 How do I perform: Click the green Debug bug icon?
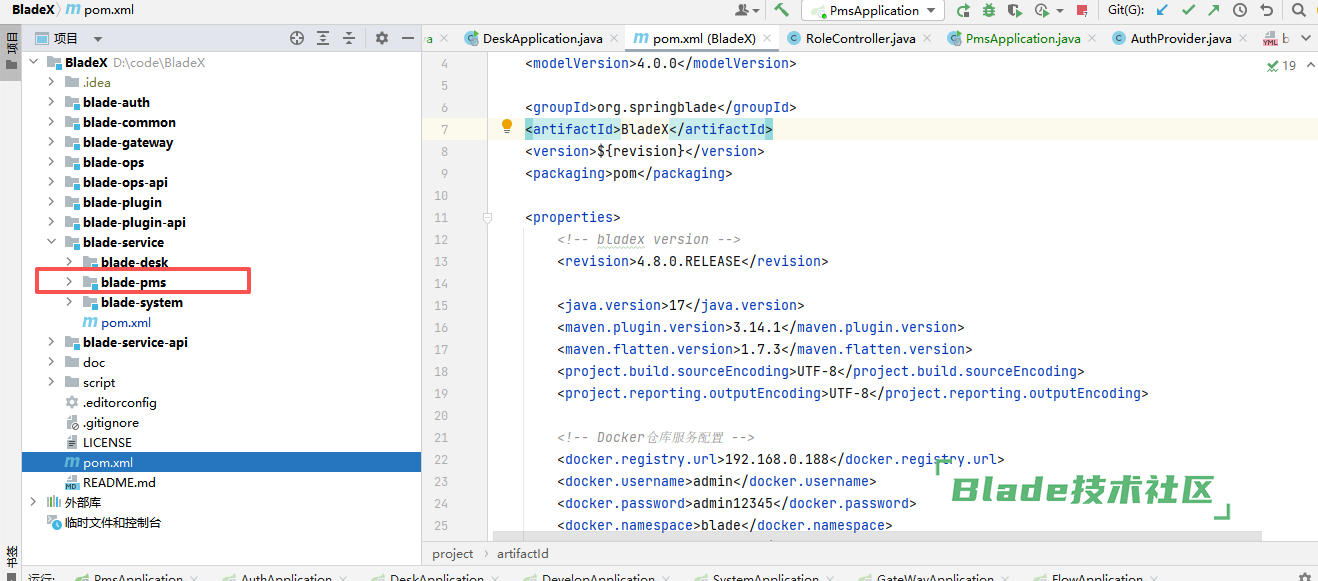[x=989, y=10]
